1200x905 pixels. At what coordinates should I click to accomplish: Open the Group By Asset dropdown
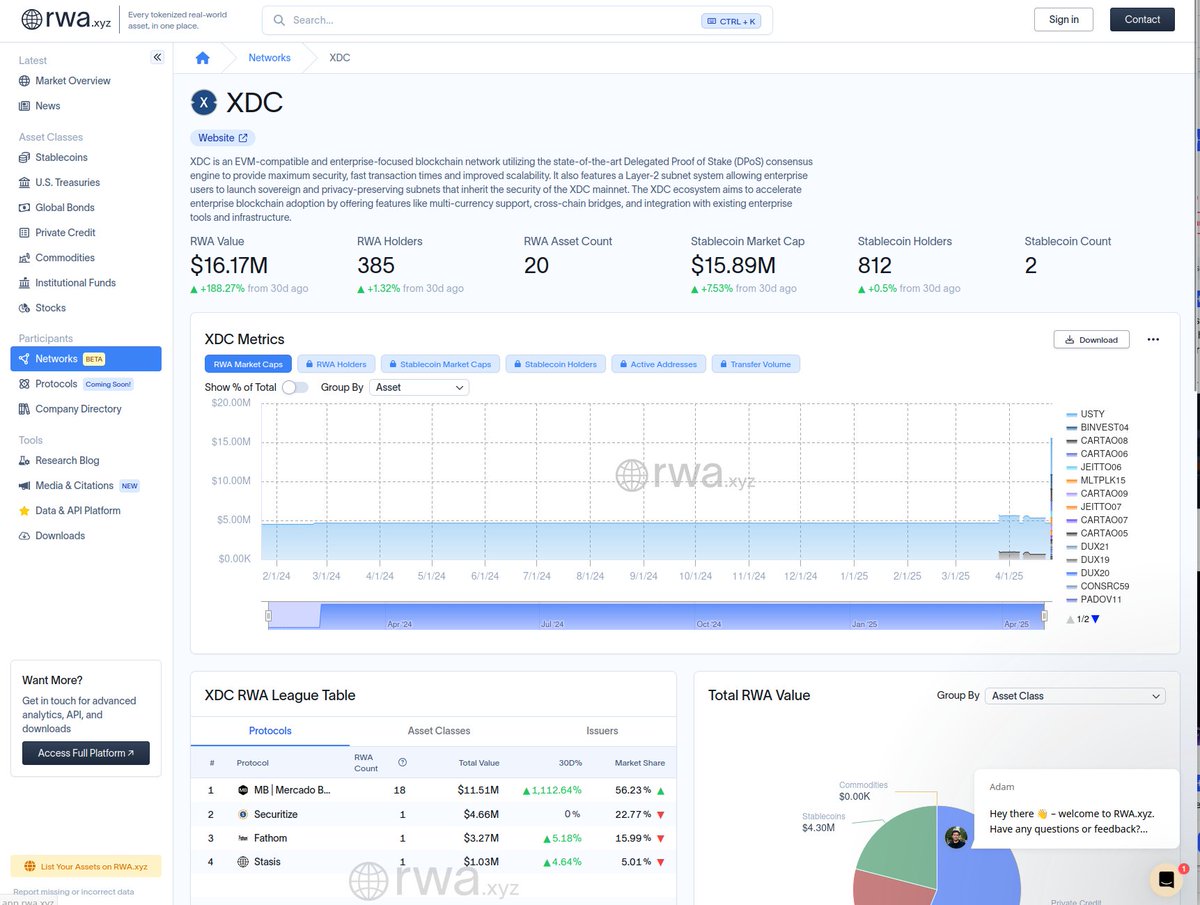(419, 387)
